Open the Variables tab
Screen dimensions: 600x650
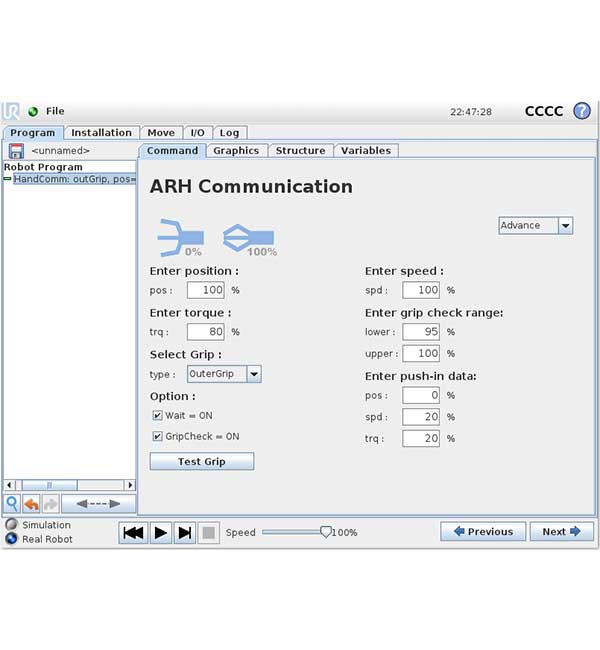[x=366, y=150]
